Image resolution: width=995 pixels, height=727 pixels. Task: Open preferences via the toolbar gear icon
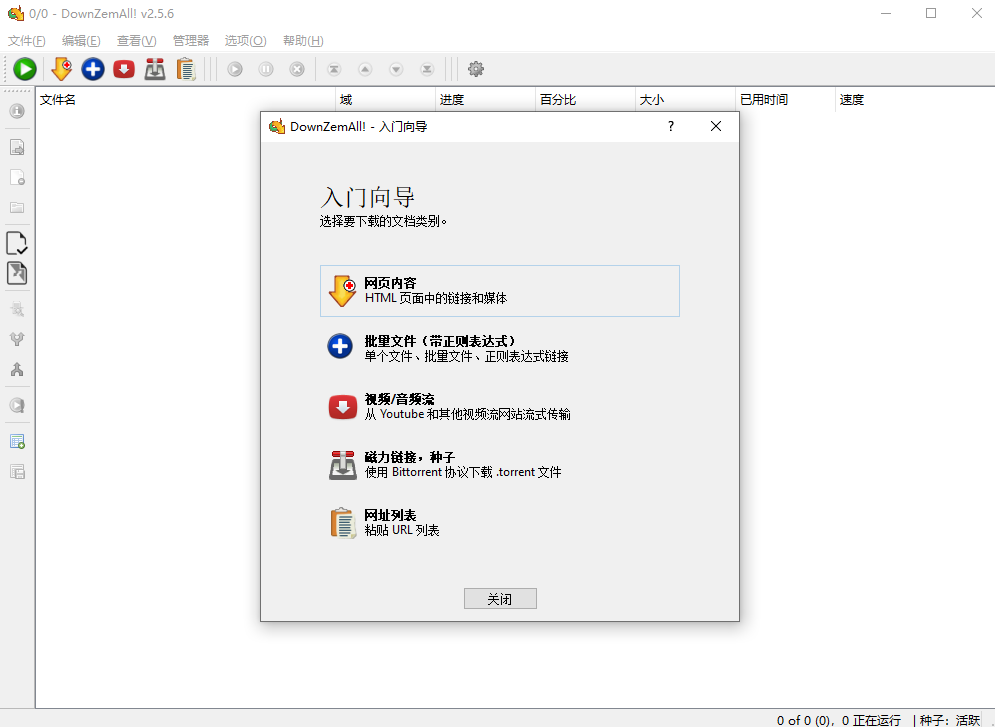[476, 69]
